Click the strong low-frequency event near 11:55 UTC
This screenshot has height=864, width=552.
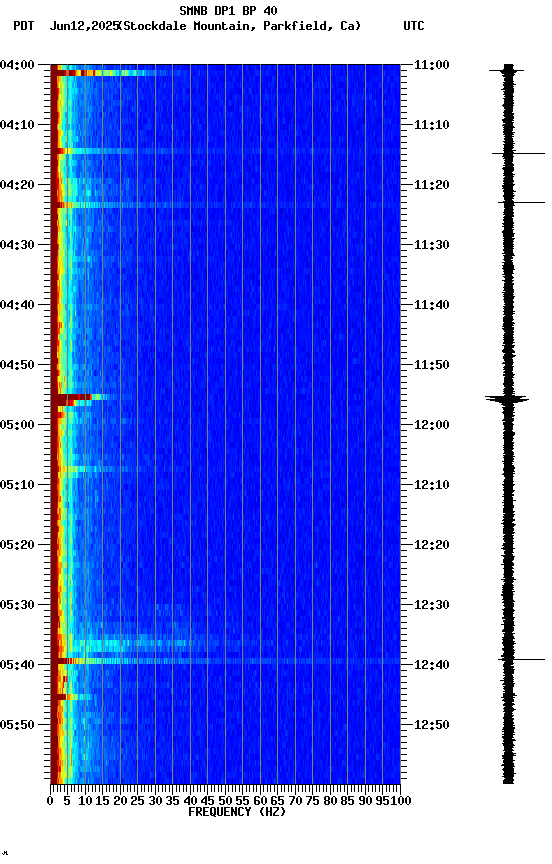[83, 398]
